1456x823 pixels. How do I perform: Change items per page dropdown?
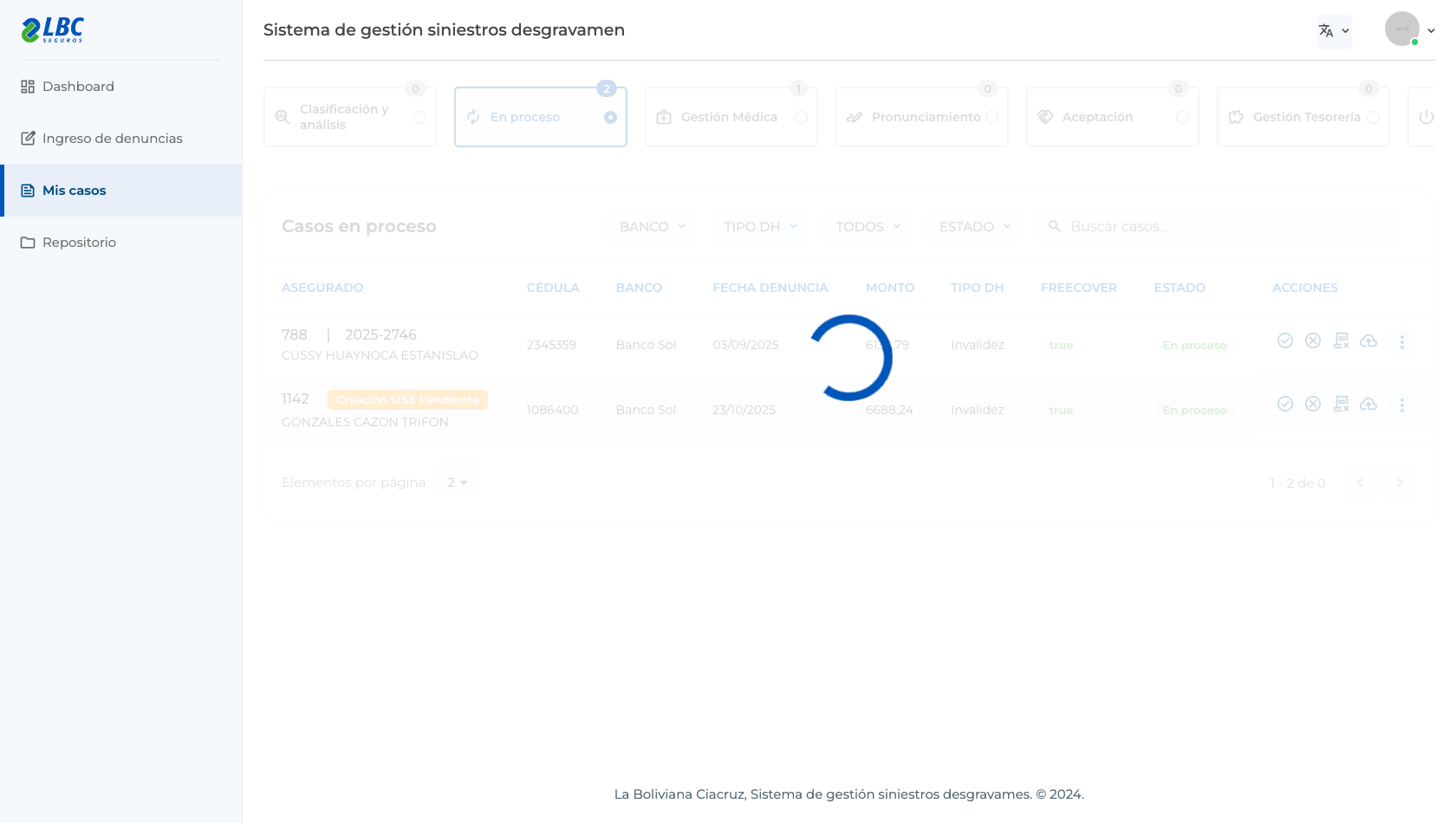point(458,483)
